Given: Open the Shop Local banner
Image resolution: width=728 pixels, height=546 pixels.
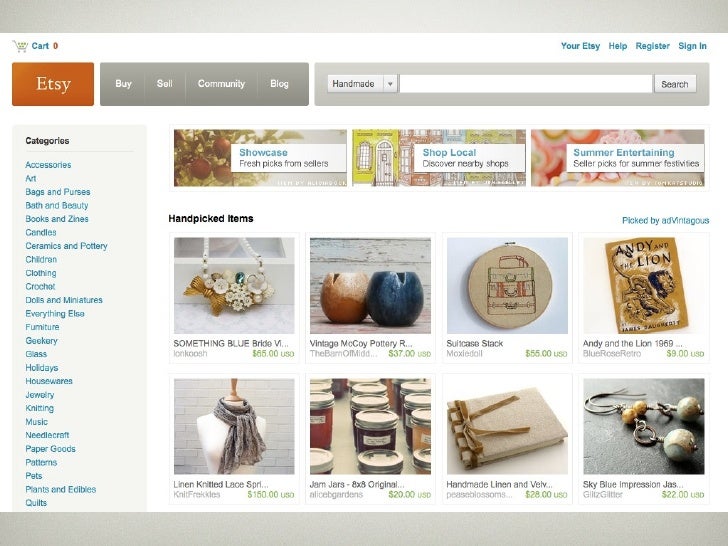Looking at the screenshot, I should [439, 158].
